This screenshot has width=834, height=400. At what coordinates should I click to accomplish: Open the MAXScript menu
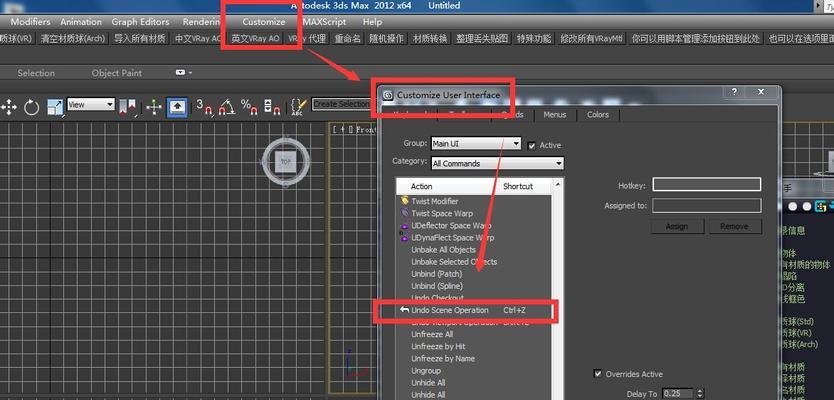324,22
